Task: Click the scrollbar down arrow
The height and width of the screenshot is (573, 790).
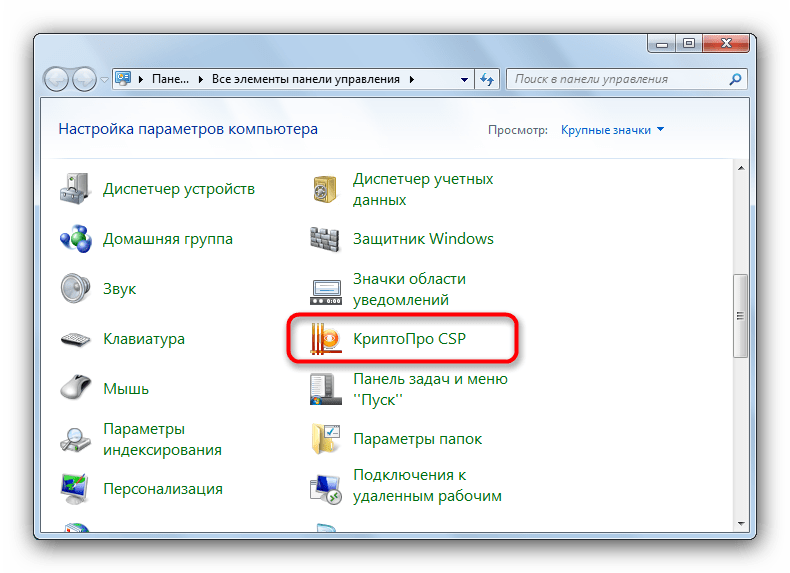Action: pyautogui.click(x=741, y=524)
